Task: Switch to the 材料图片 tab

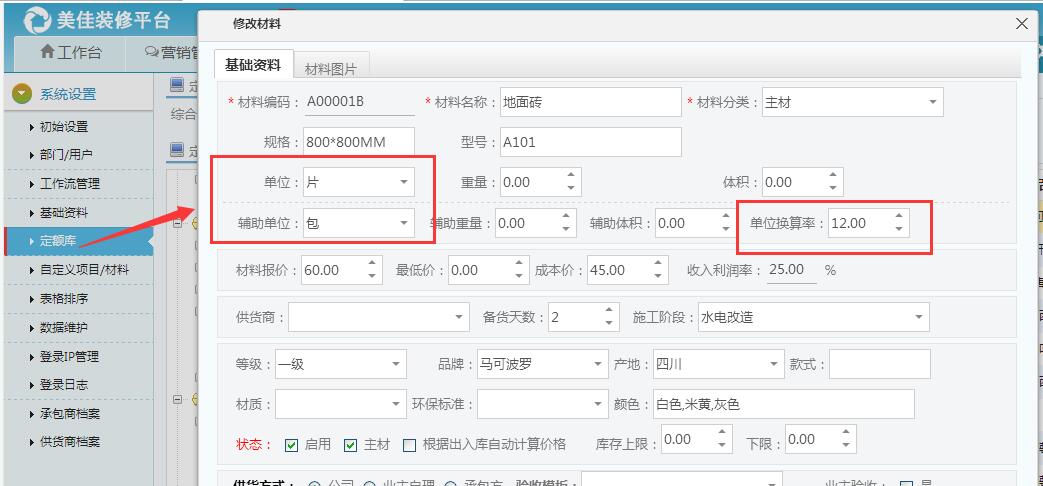Action: click(x=330, y=68)
